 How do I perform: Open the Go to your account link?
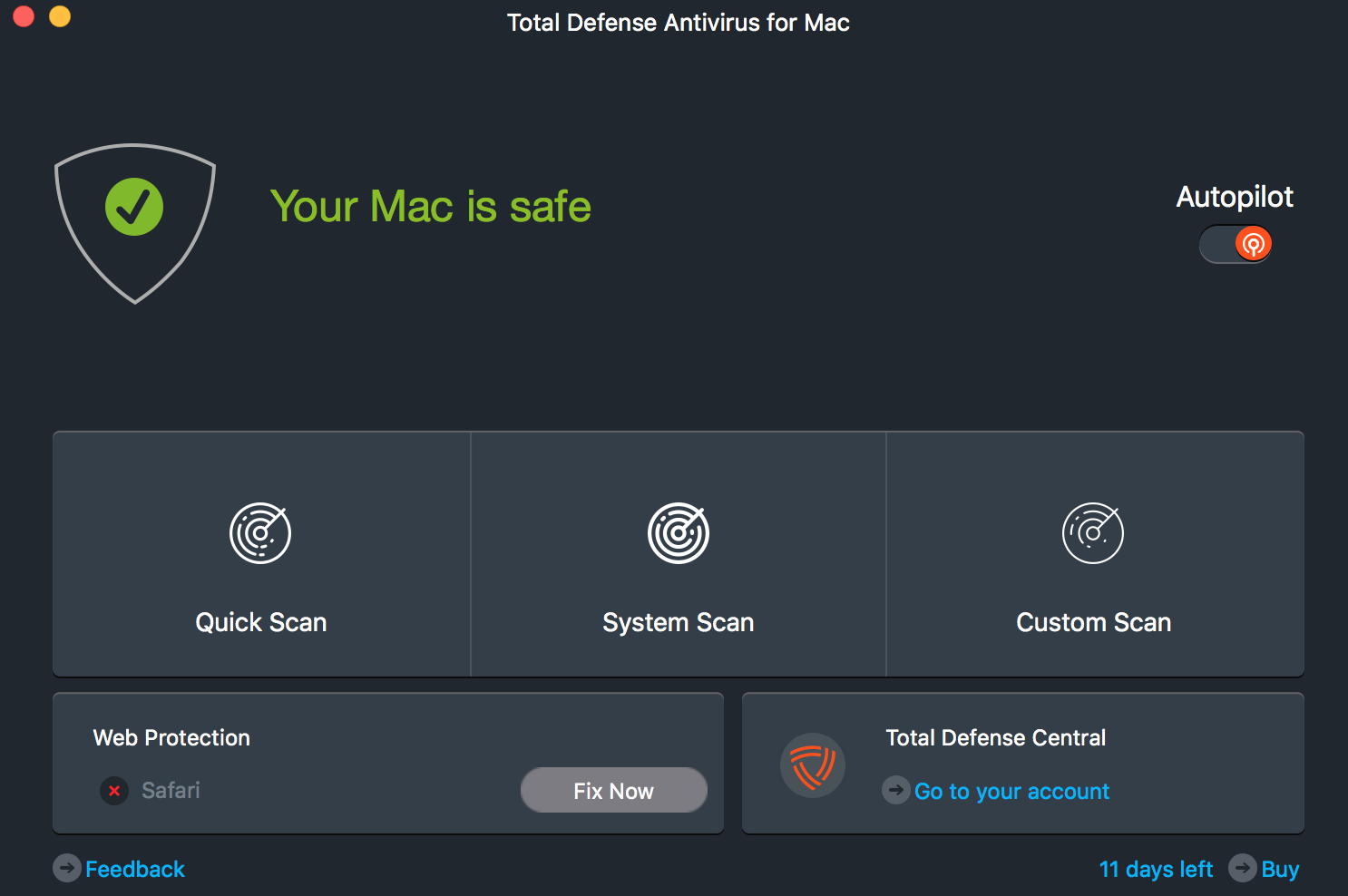pos(1011,792)
